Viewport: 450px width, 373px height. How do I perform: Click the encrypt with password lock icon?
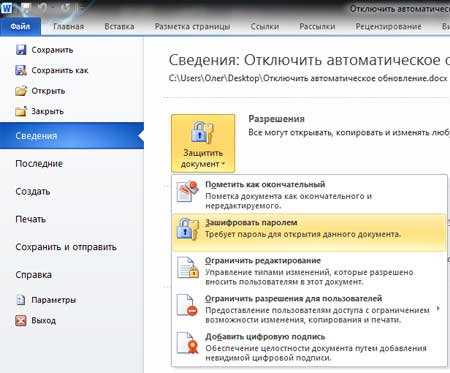tap(188, 229)
